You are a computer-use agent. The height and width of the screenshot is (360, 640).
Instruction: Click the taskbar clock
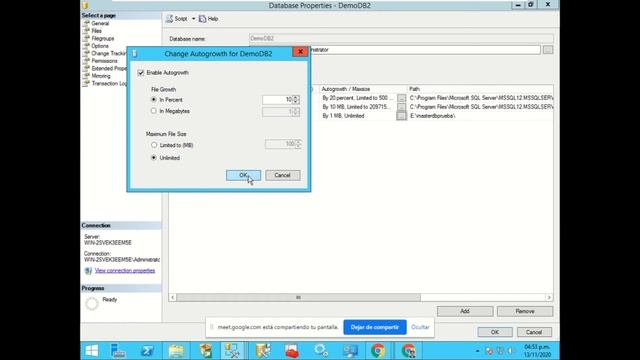click(537, 351)
